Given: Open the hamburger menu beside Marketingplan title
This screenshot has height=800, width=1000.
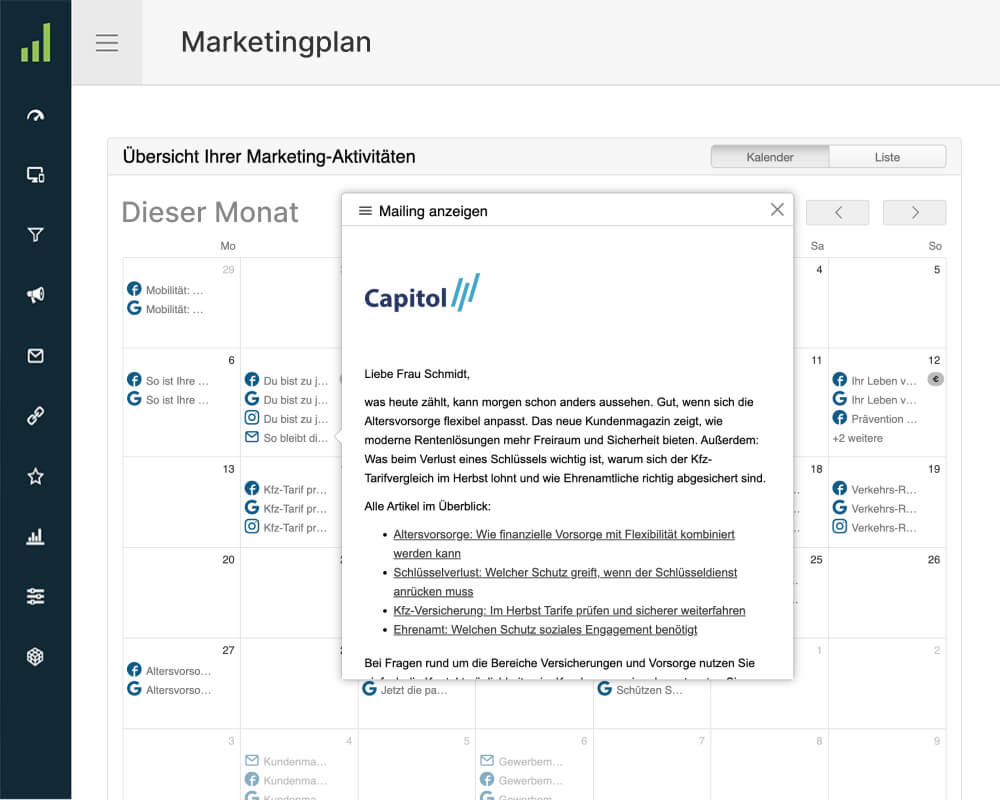Looking at the screenshot, I should 107,42.
